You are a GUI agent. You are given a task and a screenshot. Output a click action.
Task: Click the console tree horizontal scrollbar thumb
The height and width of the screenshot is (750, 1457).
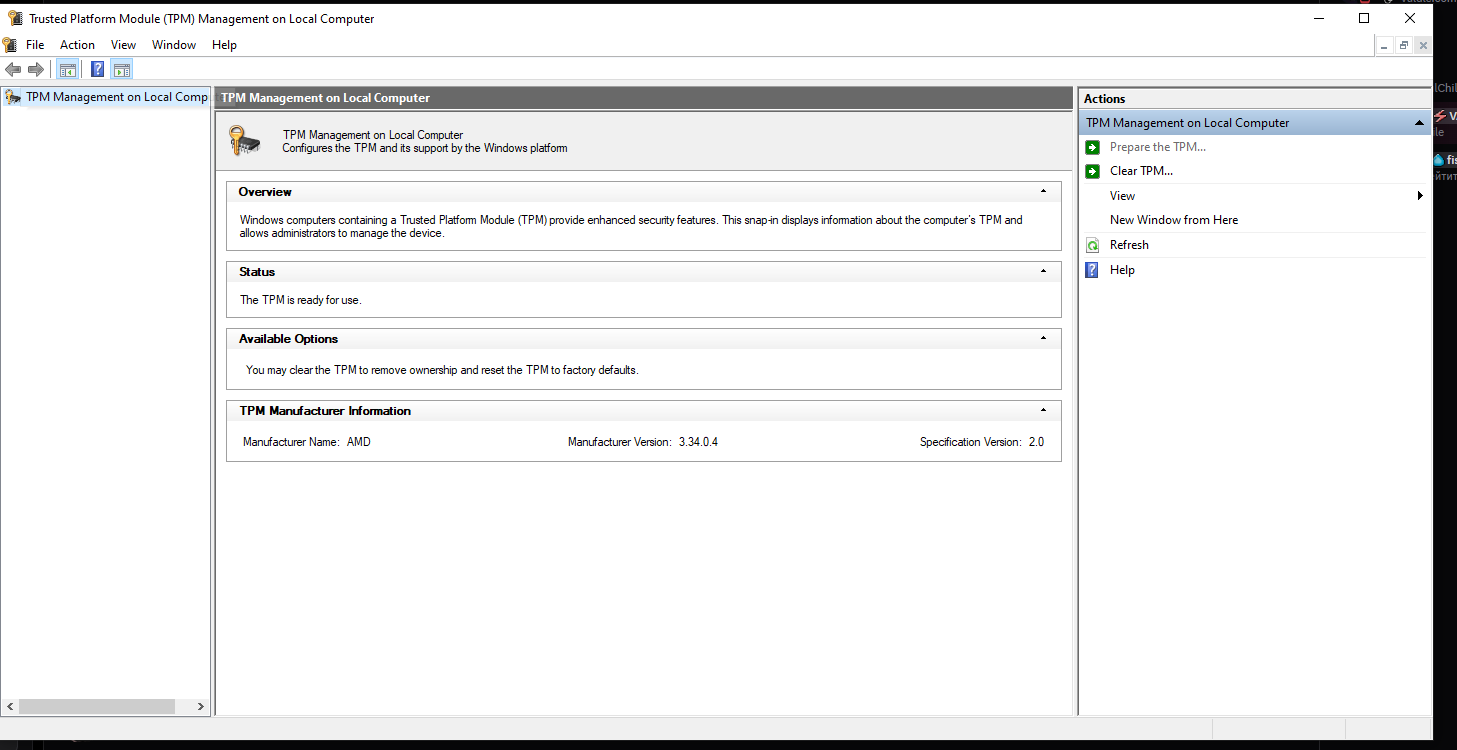click(97, 706)
